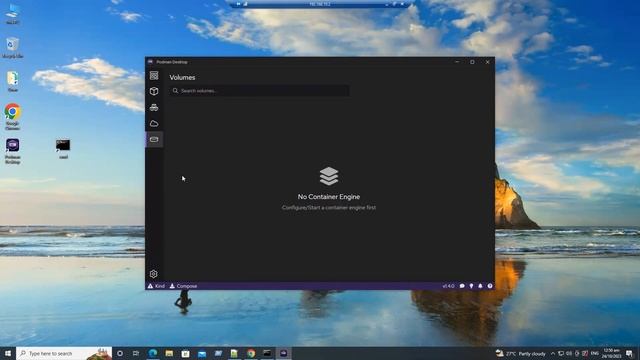
Task: Click the v1.4.0 version label
Action: tap(448, 286)
